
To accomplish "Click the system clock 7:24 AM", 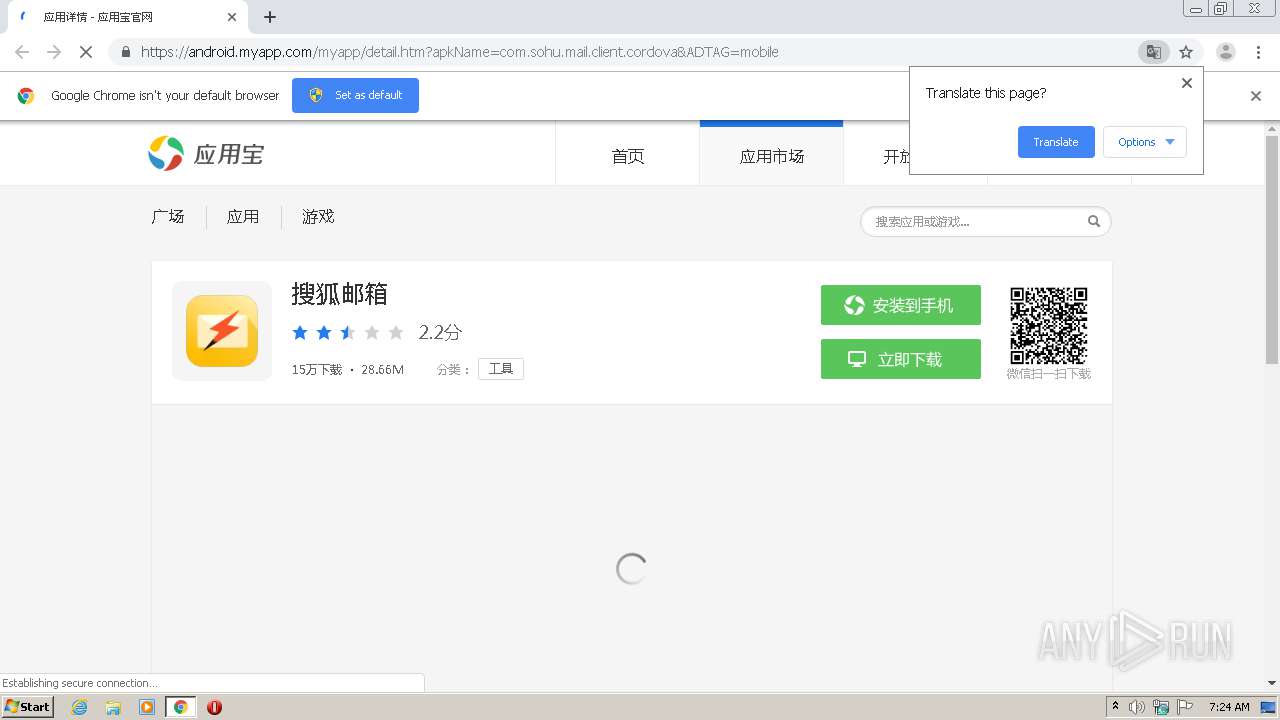I will point(1229,707).
